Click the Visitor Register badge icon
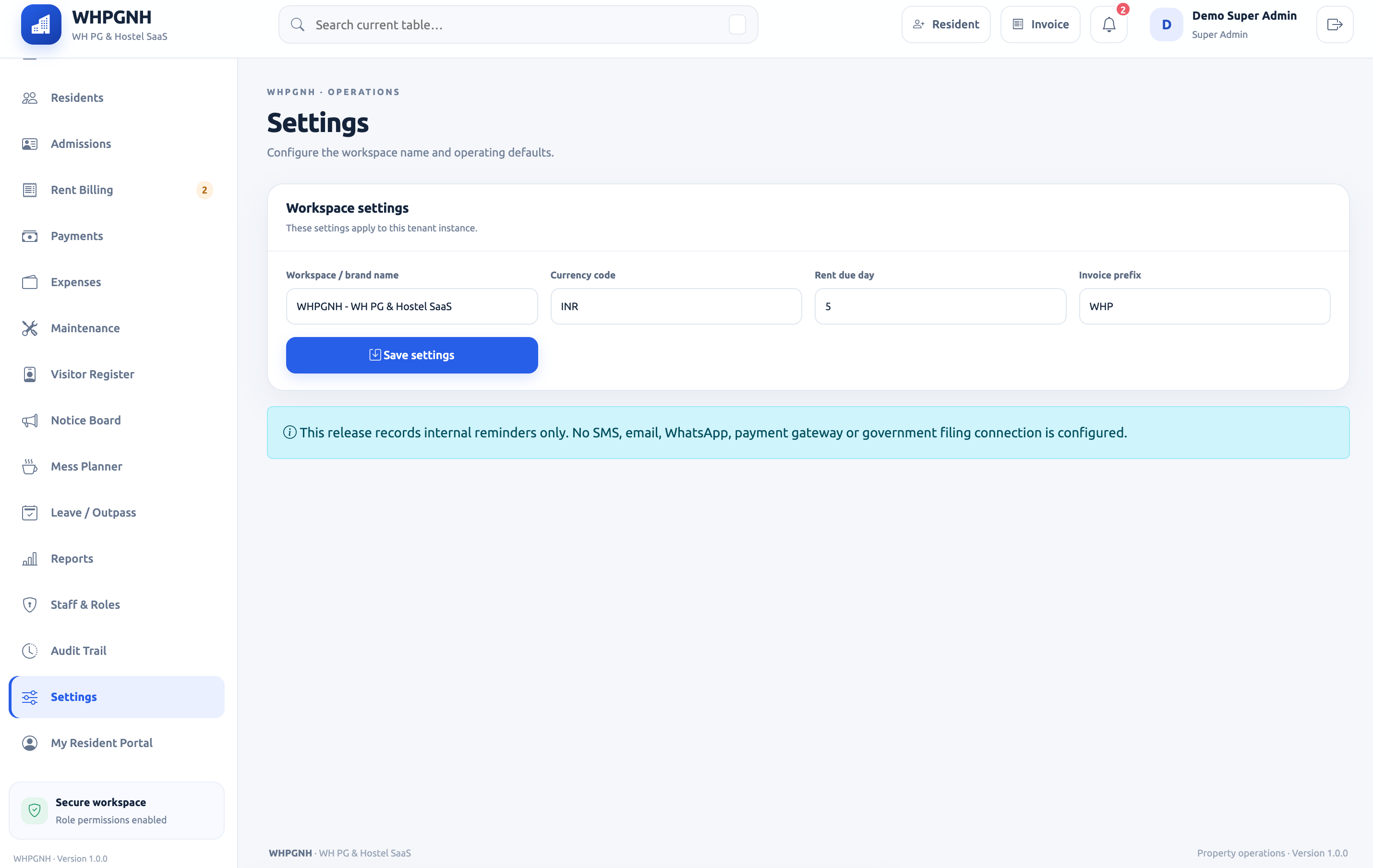Image resolution: width=1373 pixels, height=868 pixels. click(x=30, y=374)
